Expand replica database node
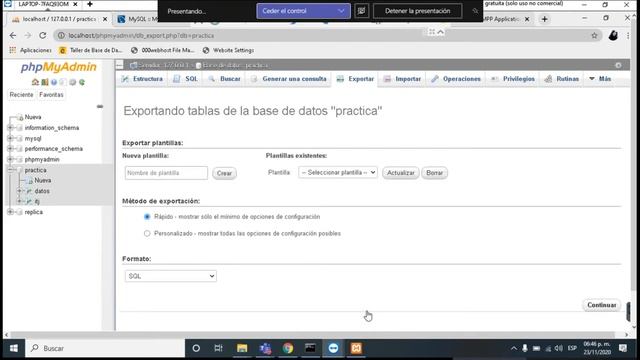 click(10, 212)
